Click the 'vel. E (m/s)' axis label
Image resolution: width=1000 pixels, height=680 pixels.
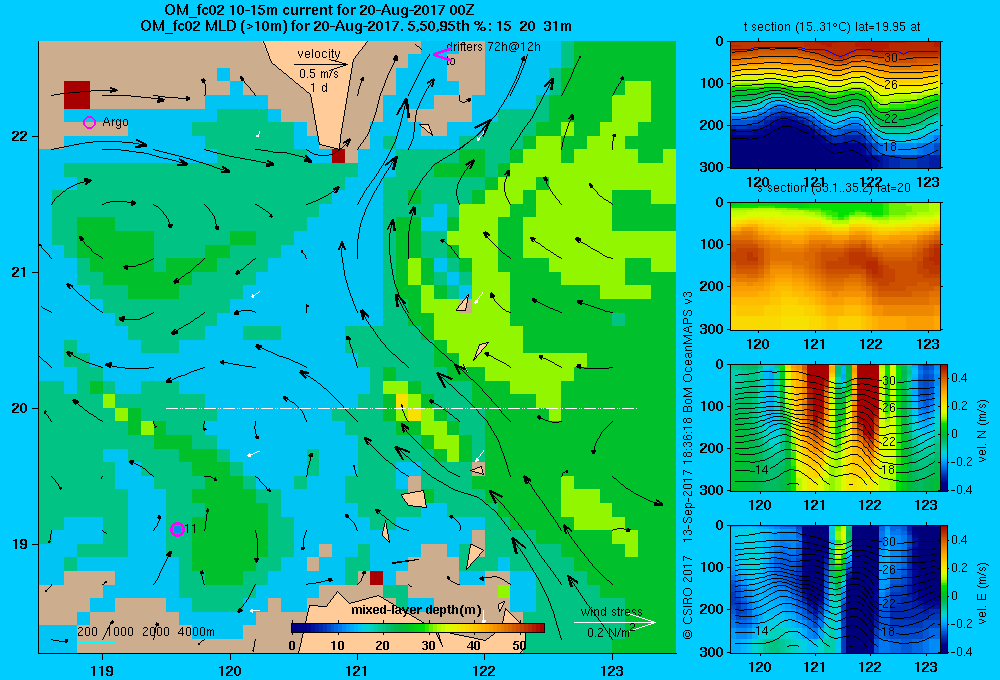(983, 593)
